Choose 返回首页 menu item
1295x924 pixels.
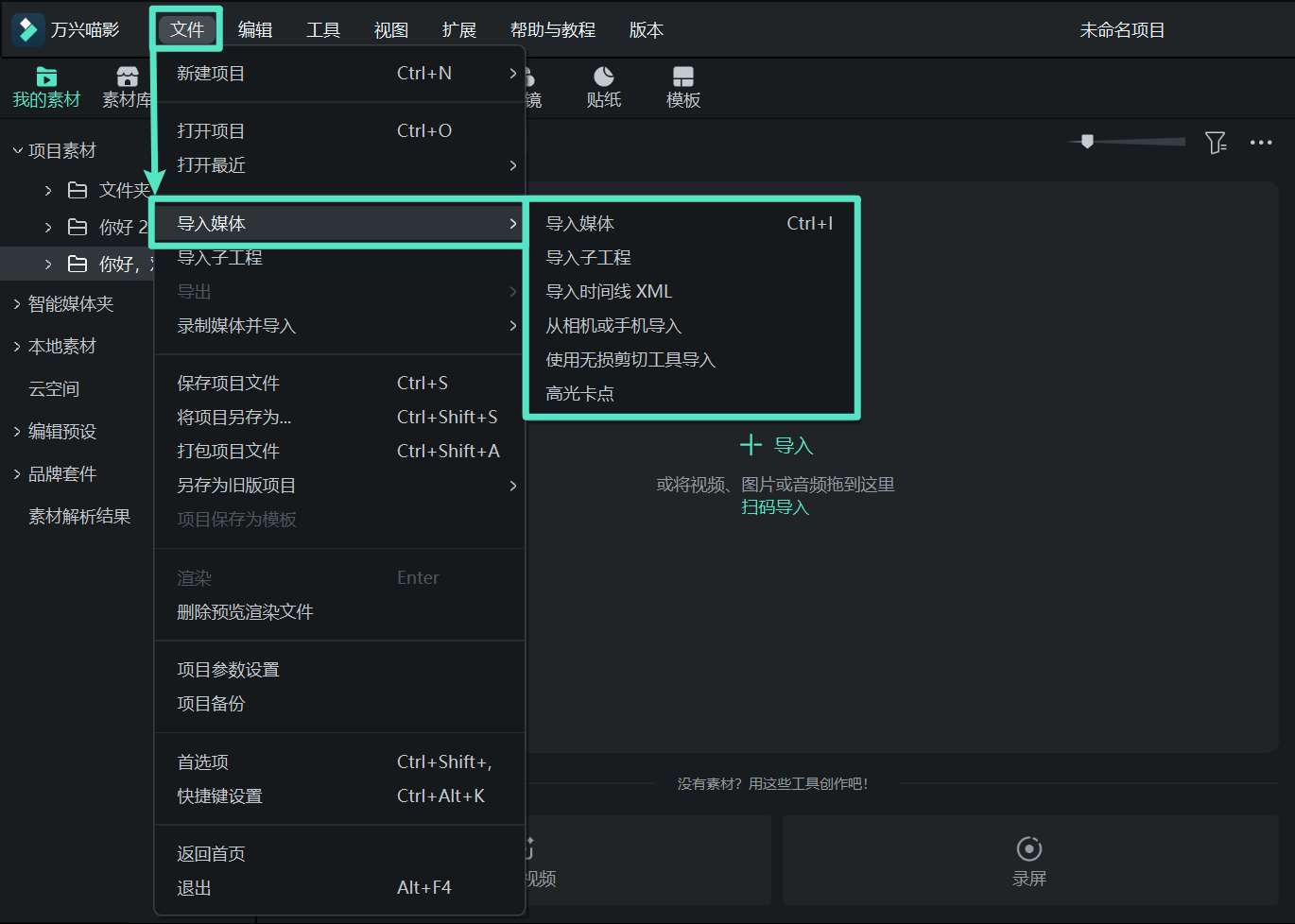(x=339, y=854)
